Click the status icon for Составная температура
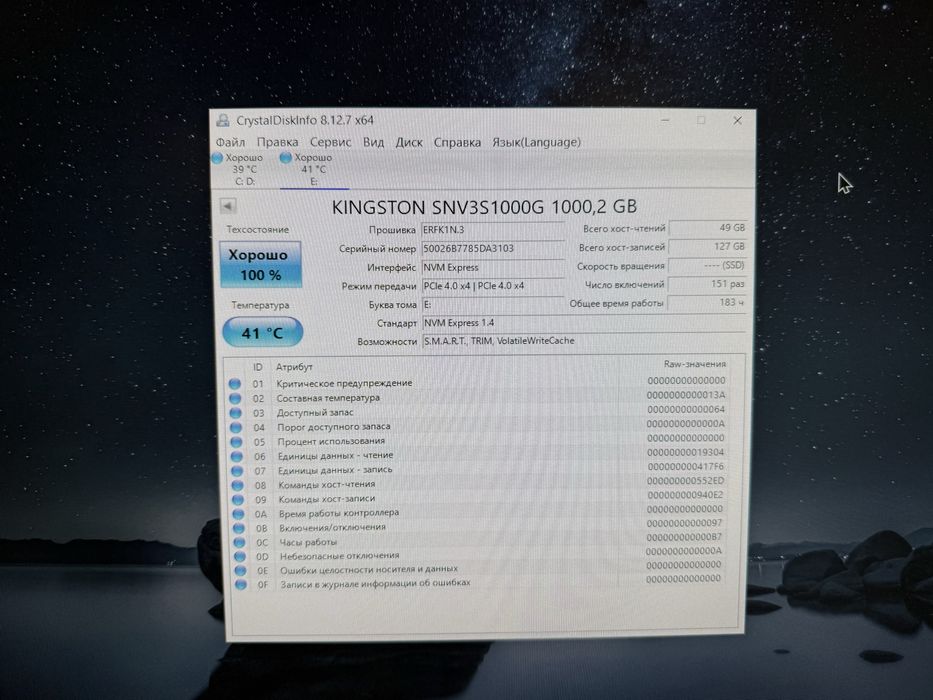 tap(235, 398)
